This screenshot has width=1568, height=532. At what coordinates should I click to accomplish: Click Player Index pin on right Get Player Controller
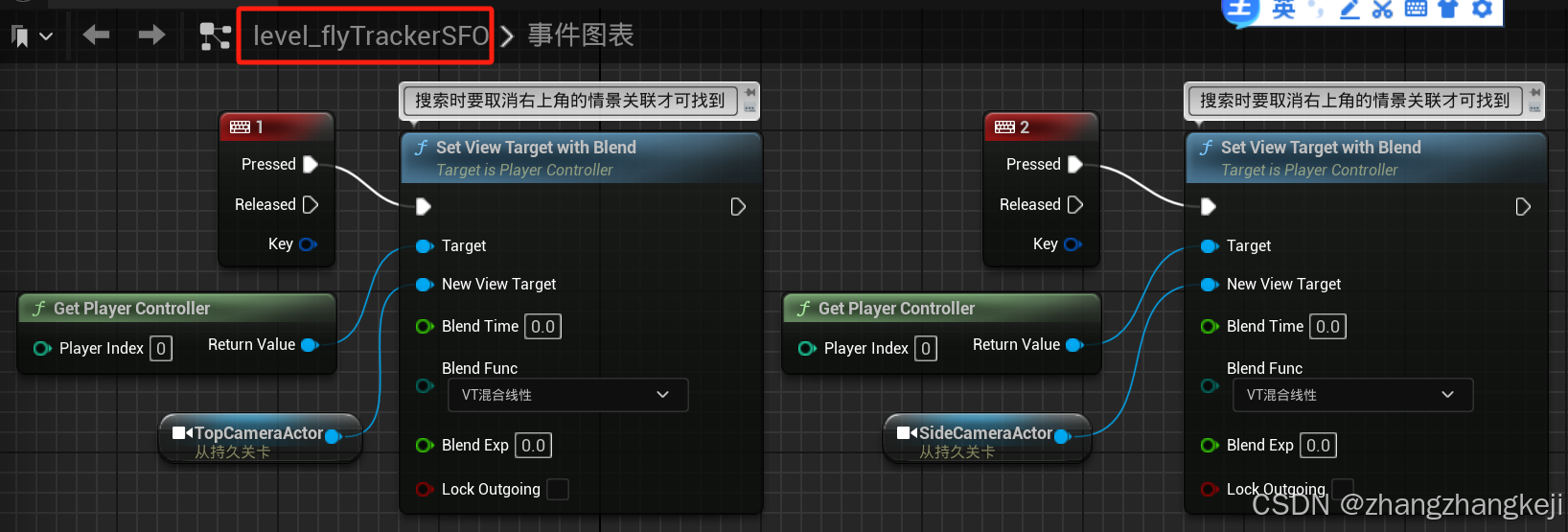[x=807, y=348]
